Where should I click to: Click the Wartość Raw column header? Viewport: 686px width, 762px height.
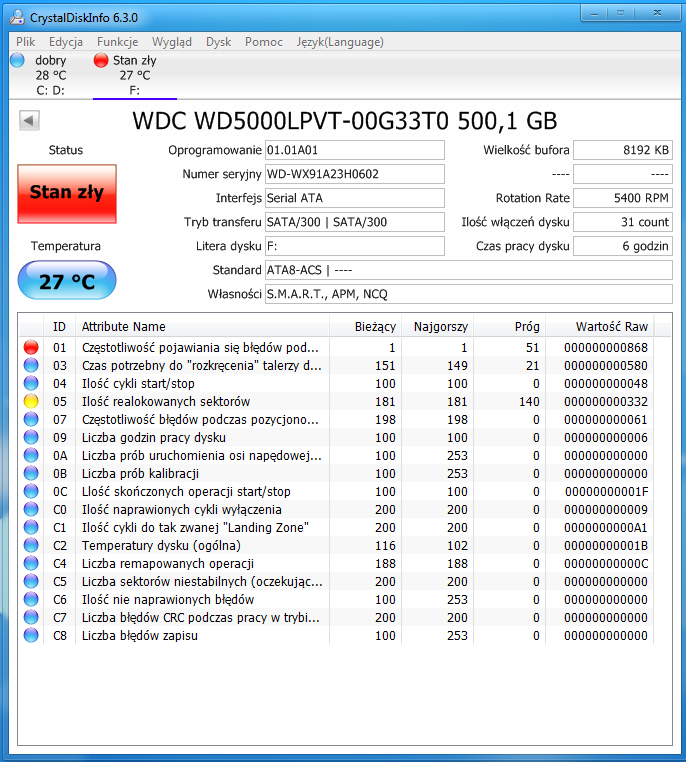click(600, 327)
